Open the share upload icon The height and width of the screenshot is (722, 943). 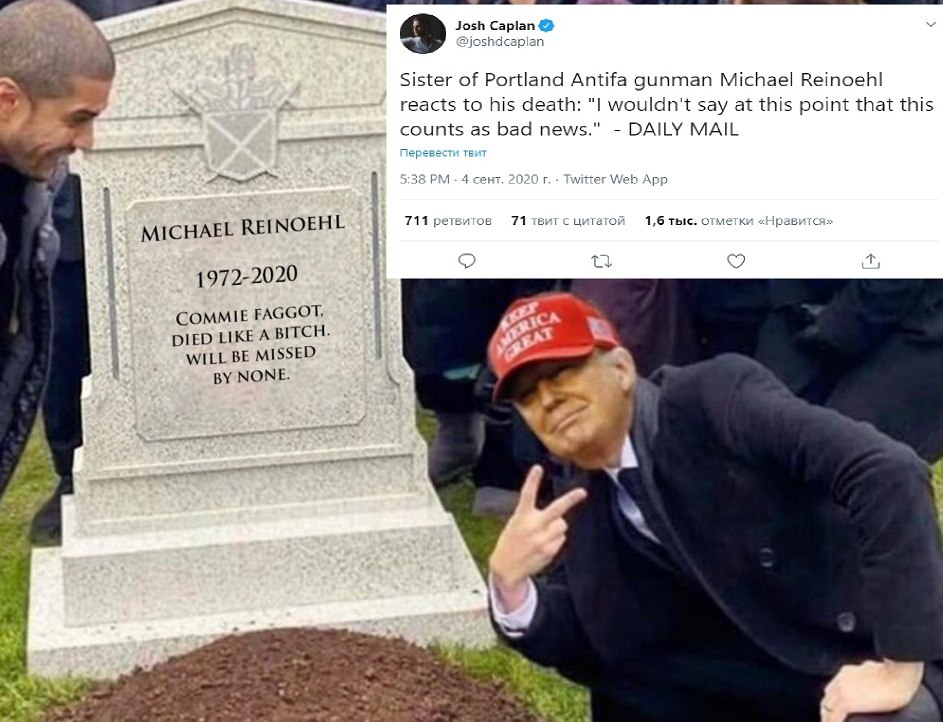point(871,261)
